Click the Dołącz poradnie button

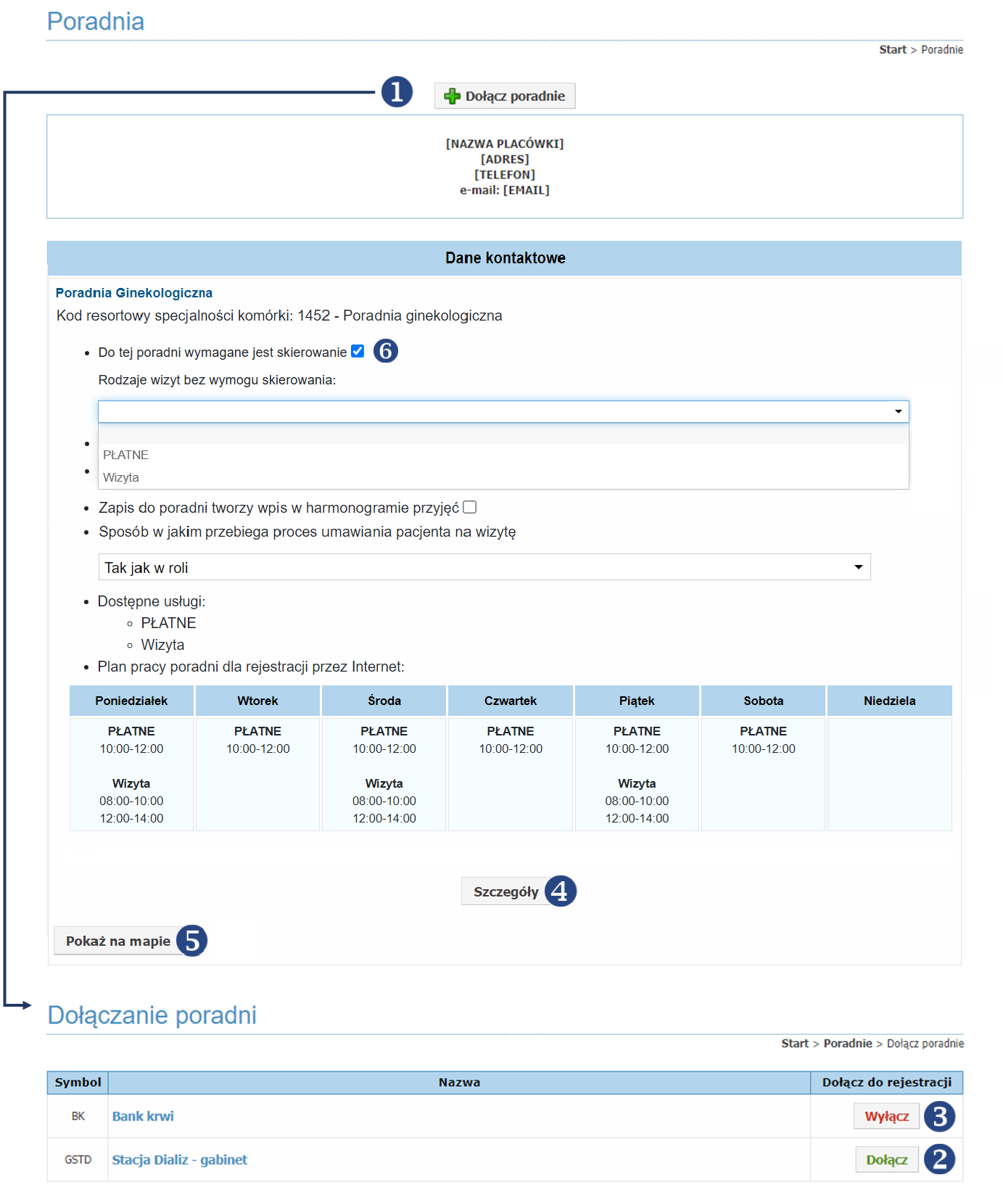pyautogui.click(x=505, y=96)
